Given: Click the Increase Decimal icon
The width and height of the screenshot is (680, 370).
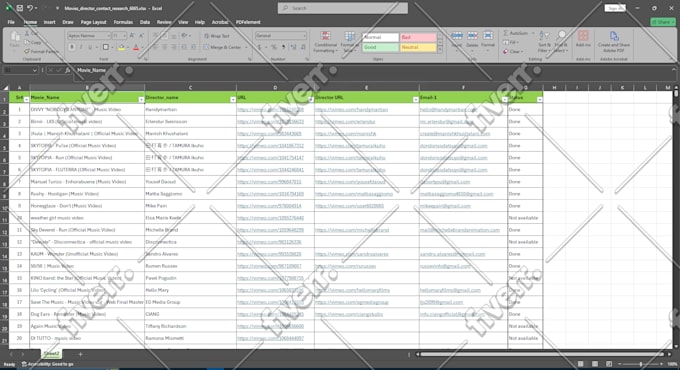Looking at the screenshot, I should (x=294, y=47).
